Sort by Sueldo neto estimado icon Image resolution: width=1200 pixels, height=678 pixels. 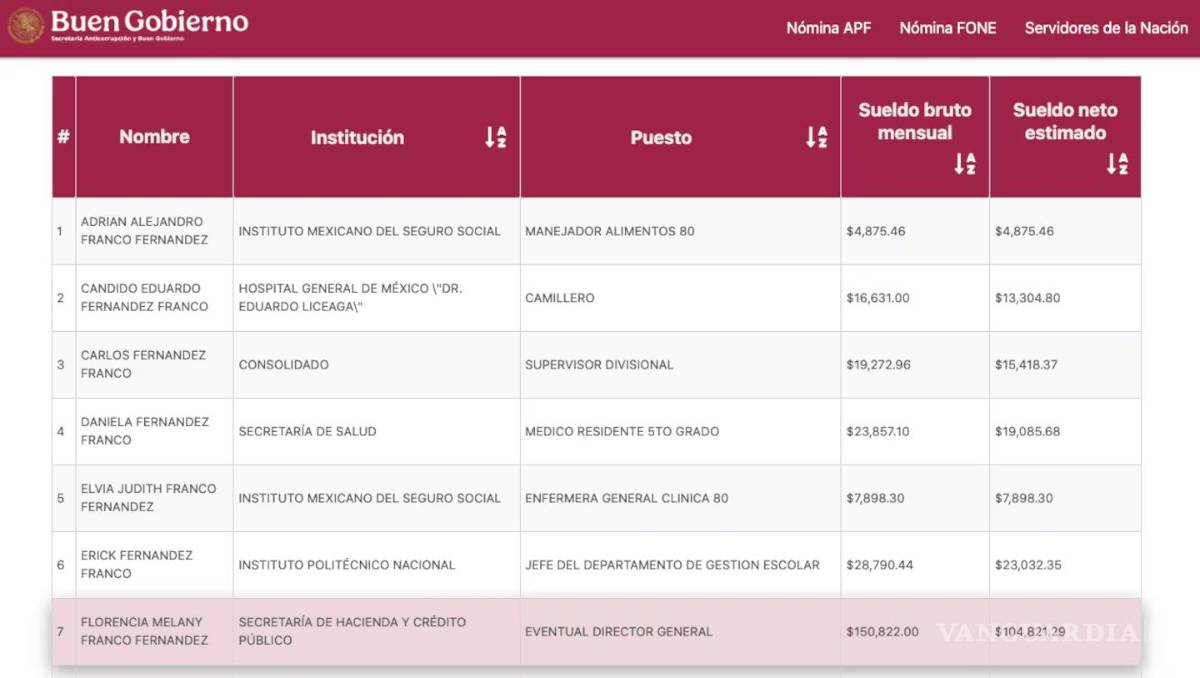click(1116, 164)
